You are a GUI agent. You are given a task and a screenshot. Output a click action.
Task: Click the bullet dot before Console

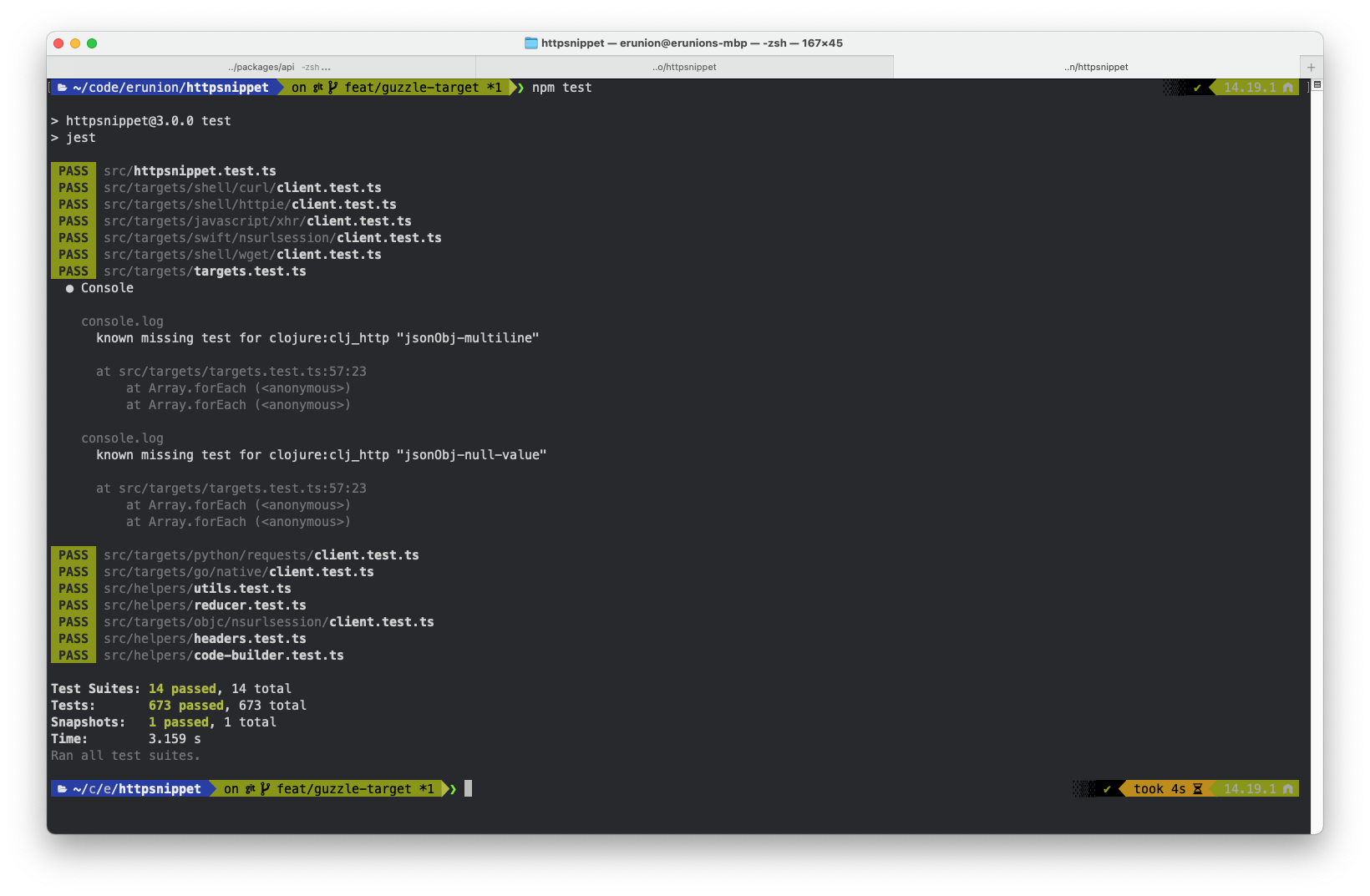pyautogui.click(x=69, y=289)
